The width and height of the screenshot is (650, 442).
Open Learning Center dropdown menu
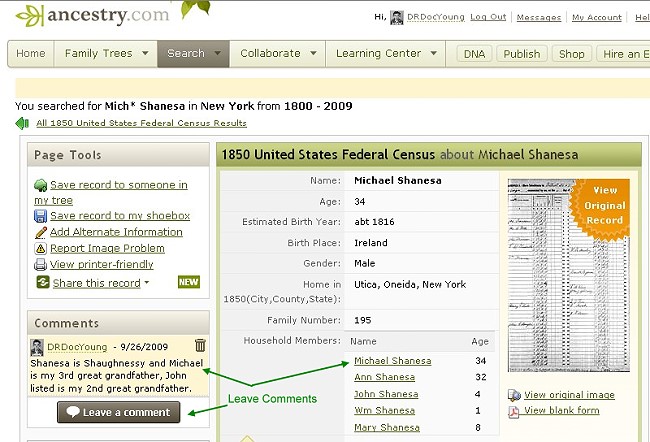coord(386,53)
